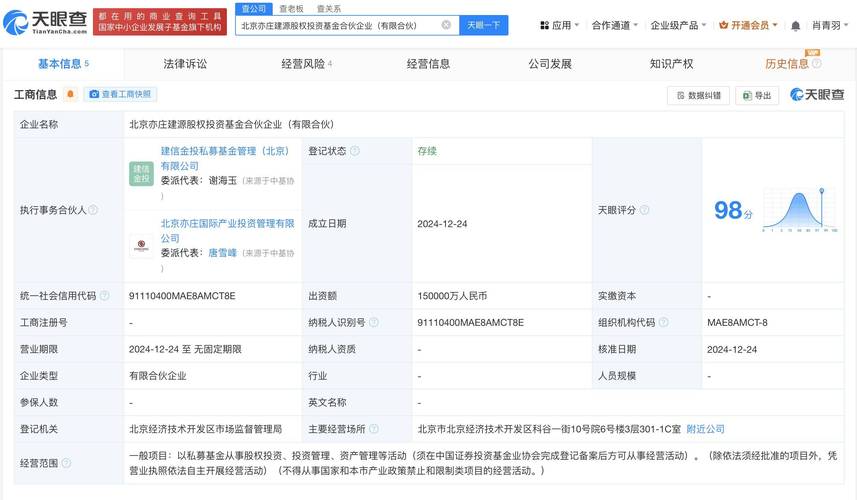Image resolution: width=857 pixels, height=500 pixels.
Task: Click the 成立日期 value 2024-12-24
Action: coord(442,223)
